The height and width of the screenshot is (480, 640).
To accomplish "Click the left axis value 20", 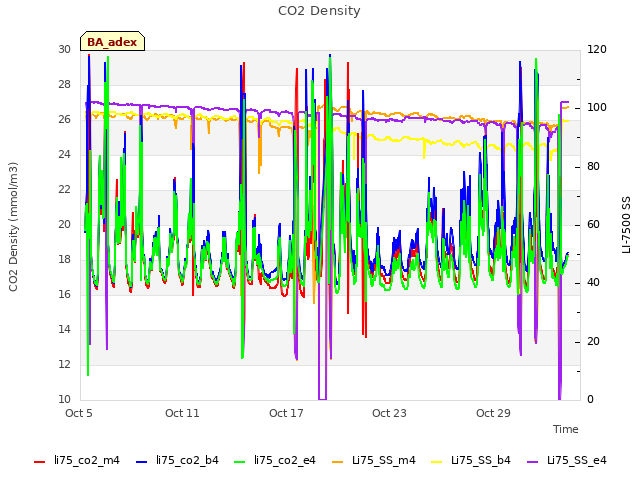I will click(x=64, y=224).
